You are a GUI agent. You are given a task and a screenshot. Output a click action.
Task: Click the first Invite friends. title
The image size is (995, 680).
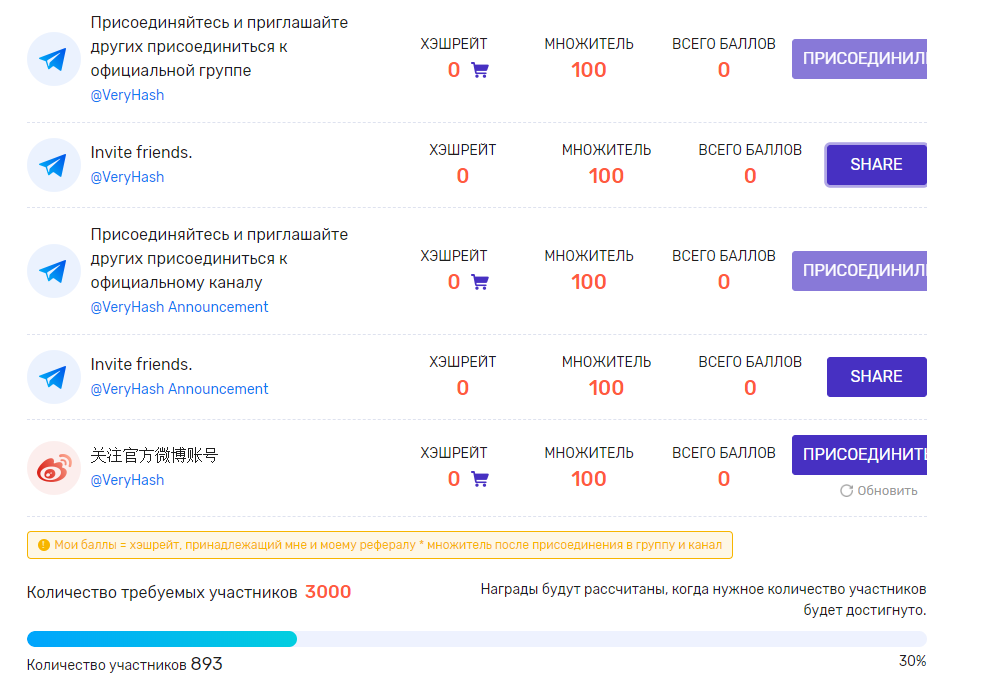pos(142,152)
